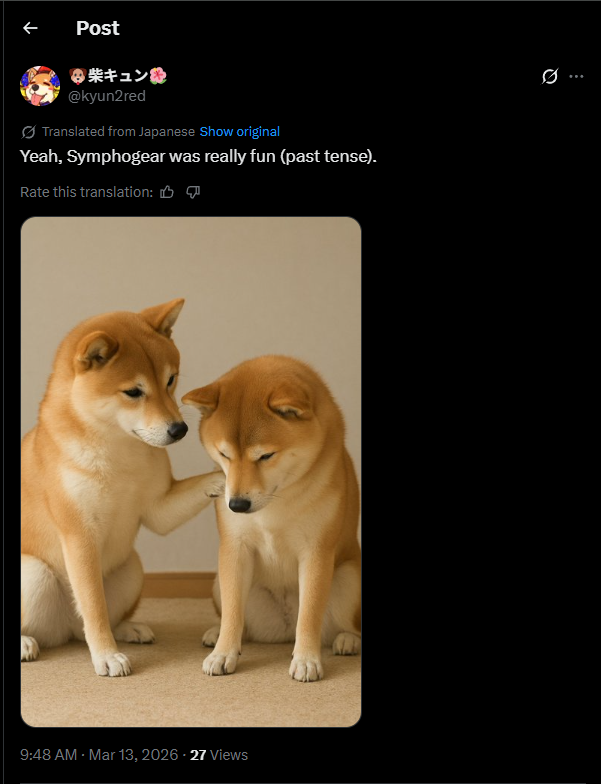Click the 9:48 AM Mar 13, 2026 timestamp
The image size is (601, 784).
pyautogui.click(x=99, y=754)
